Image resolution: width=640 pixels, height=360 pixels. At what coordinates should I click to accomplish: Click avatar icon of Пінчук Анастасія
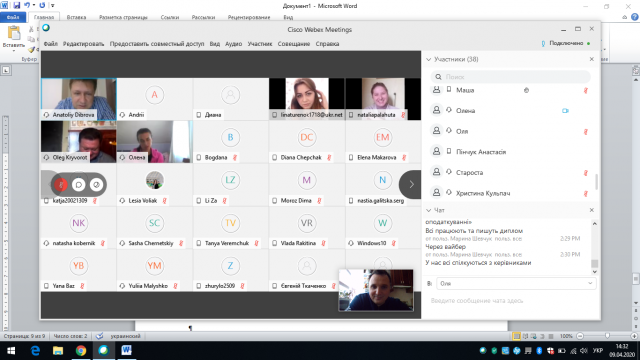pyautogui.click(x=436, y=151)
